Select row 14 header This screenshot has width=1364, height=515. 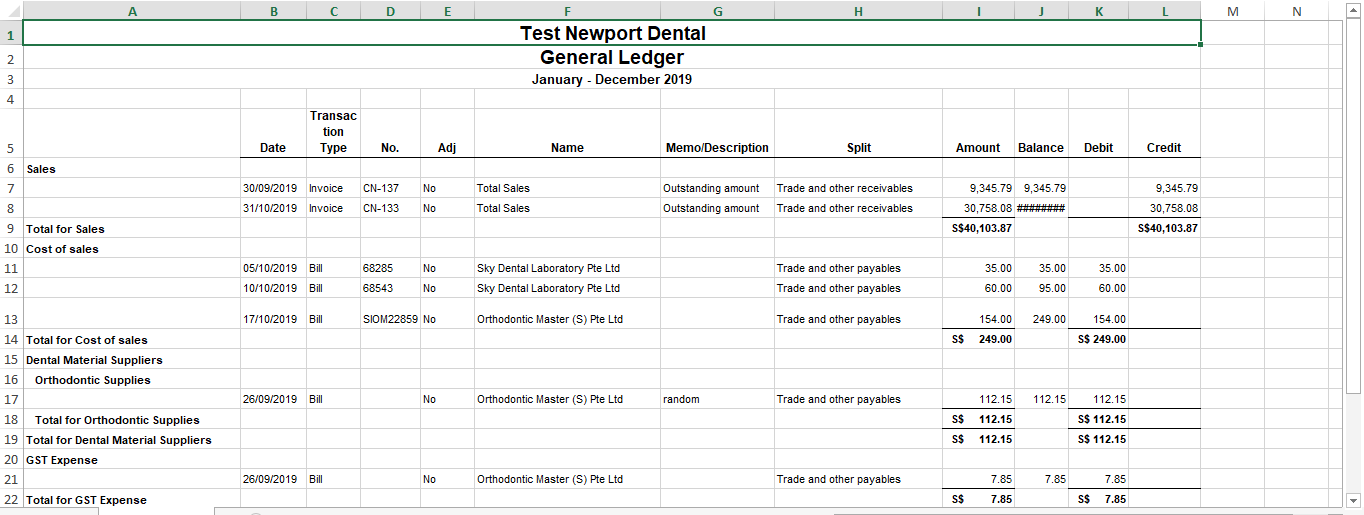pyautogui.click(x=11, y=340)
